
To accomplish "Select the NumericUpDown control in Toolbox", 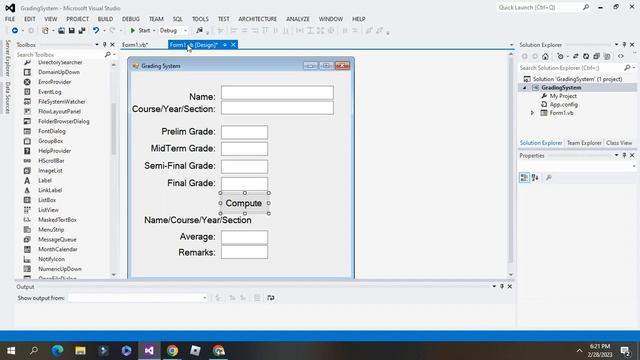I will [x=60, y=269].
